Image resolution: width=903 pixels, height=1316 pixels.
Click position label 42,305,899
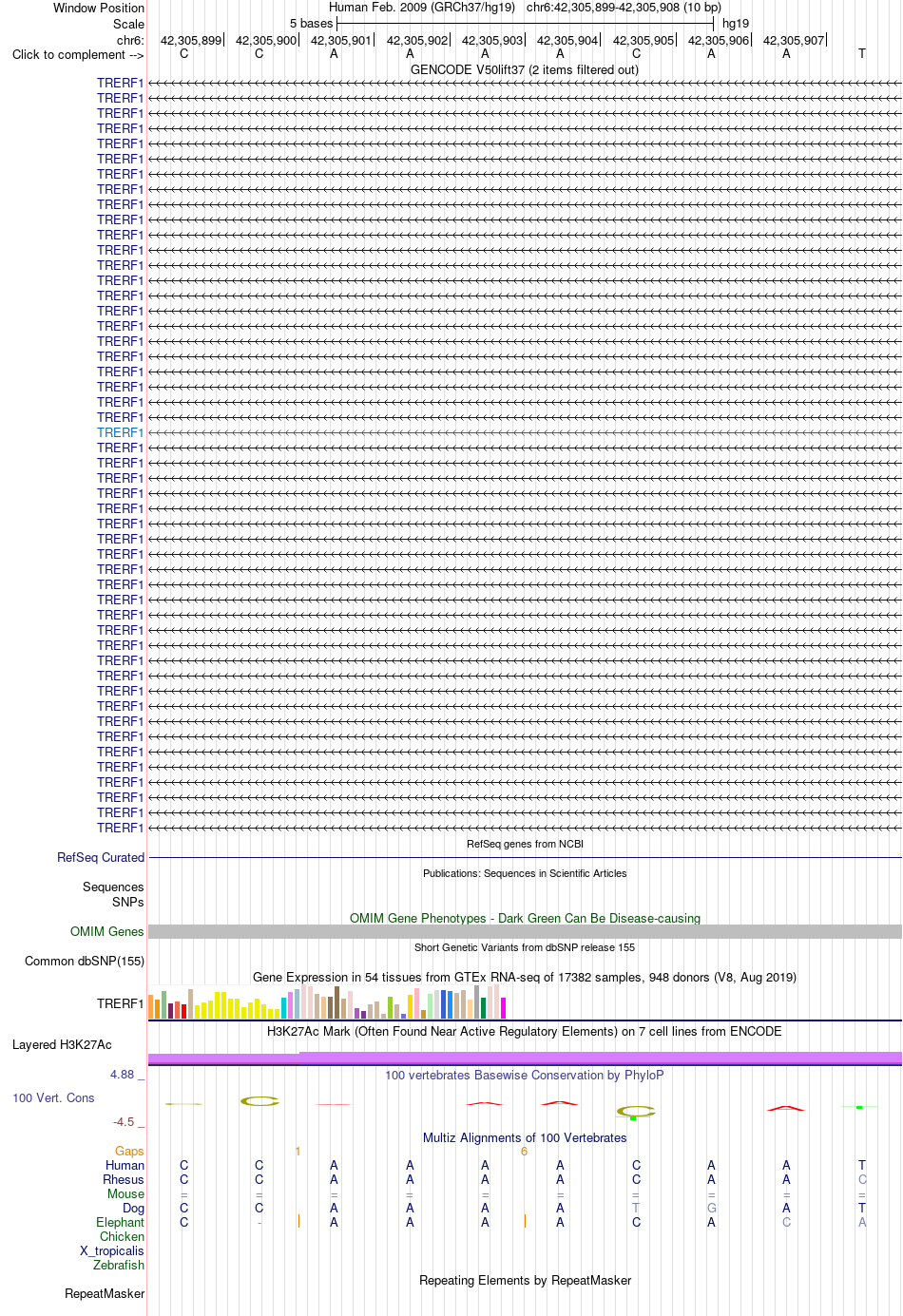coord(190,41)
